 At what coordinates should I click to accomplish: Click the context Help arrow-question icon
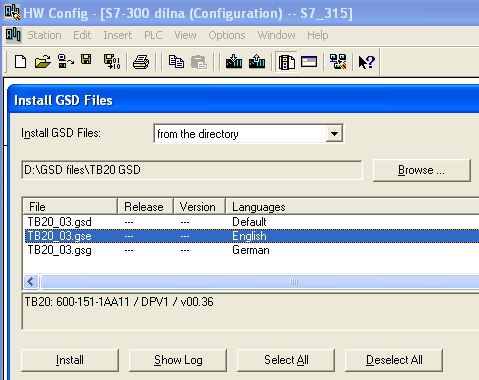[x=367, y=62]
